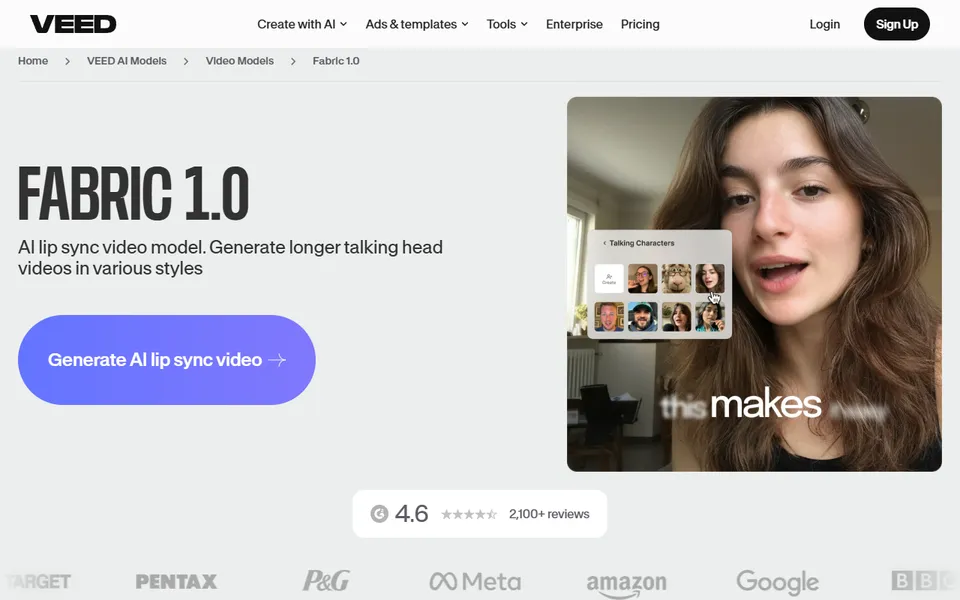Viewport: 960px width, 600px height.
Task: Click the Talking Characters hero video thumbnail
Action: [754, 284]
